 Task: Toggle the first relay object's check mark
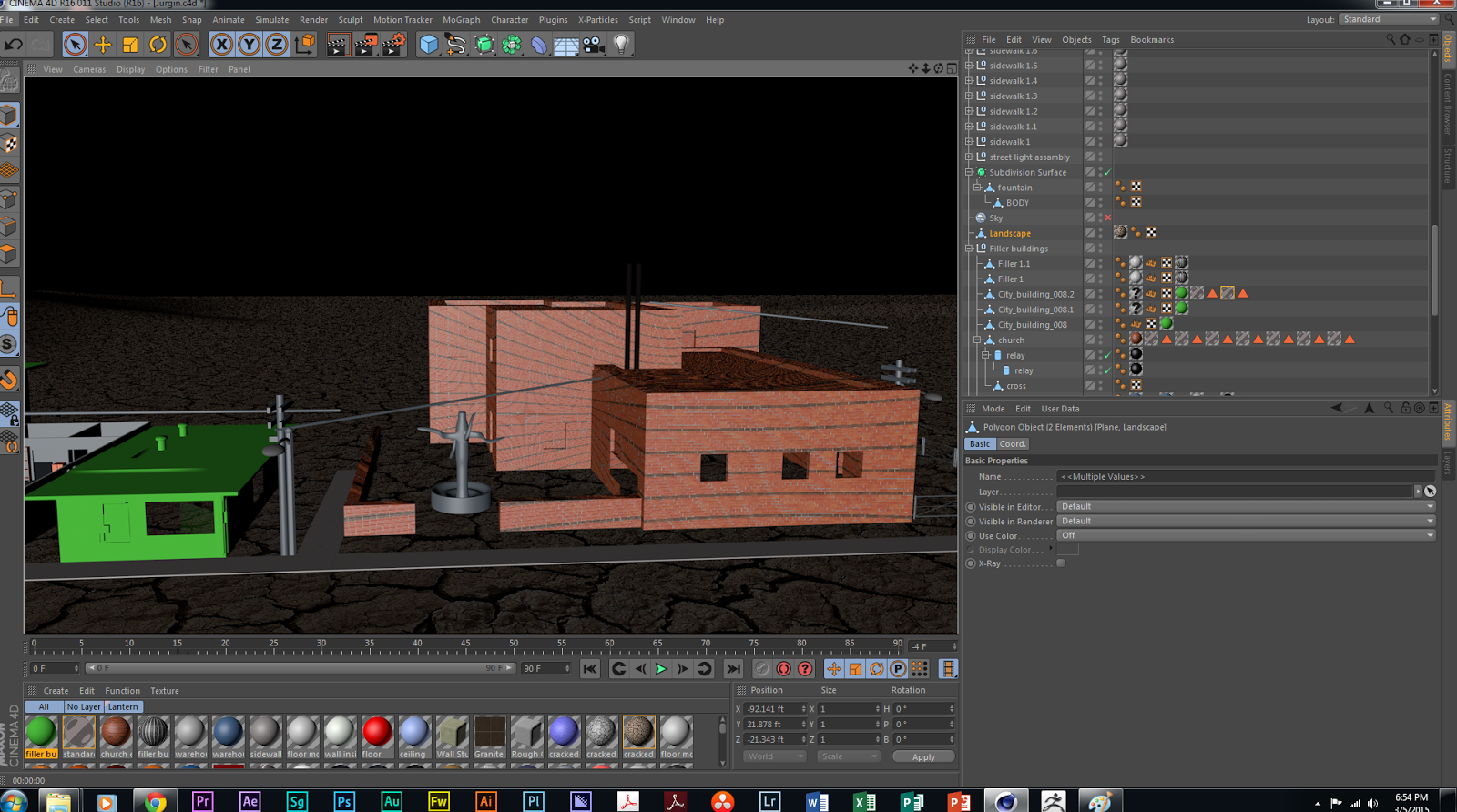(1108, 356)
